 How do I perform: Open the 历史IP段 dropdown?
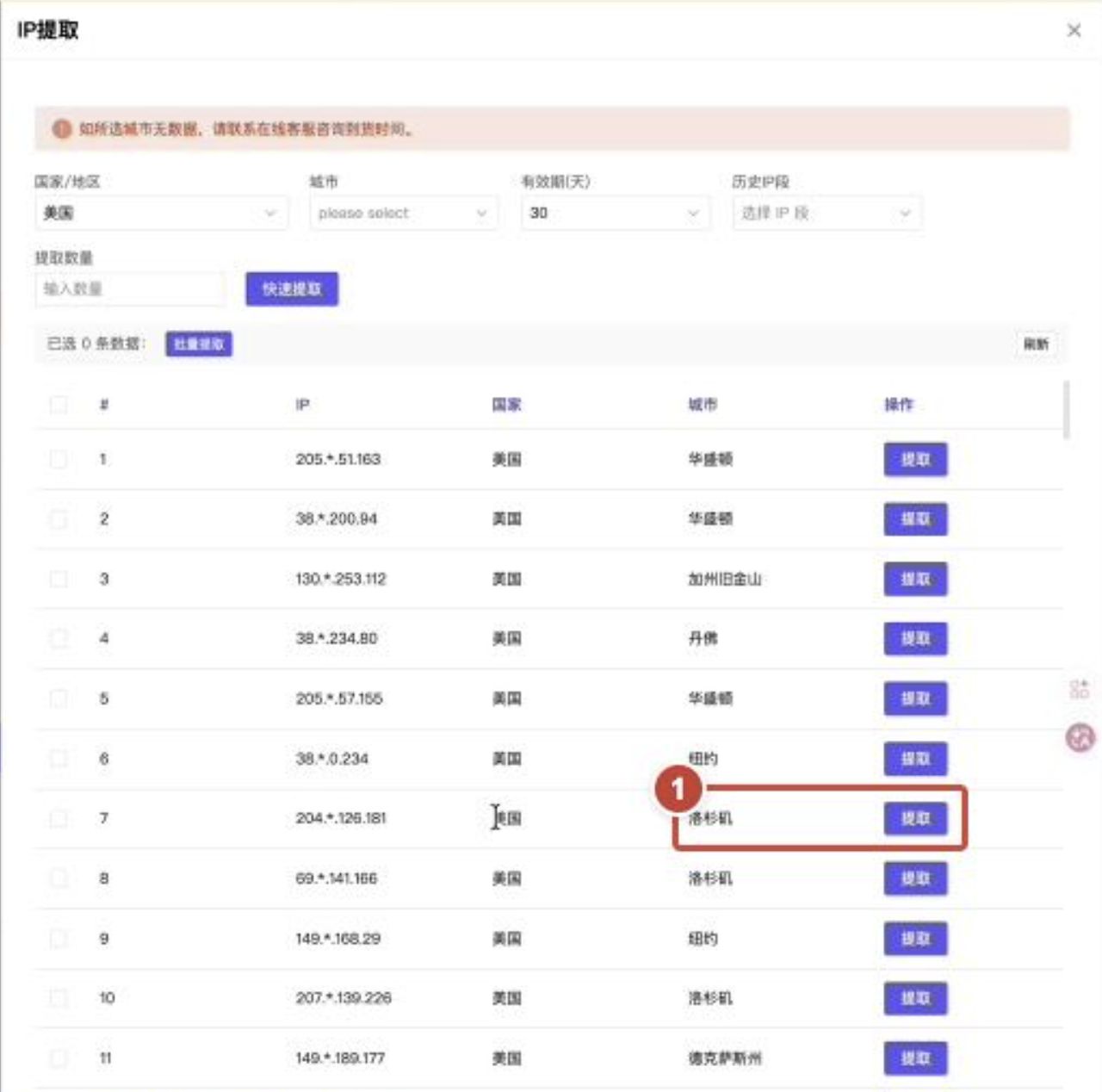pos(826,213)
